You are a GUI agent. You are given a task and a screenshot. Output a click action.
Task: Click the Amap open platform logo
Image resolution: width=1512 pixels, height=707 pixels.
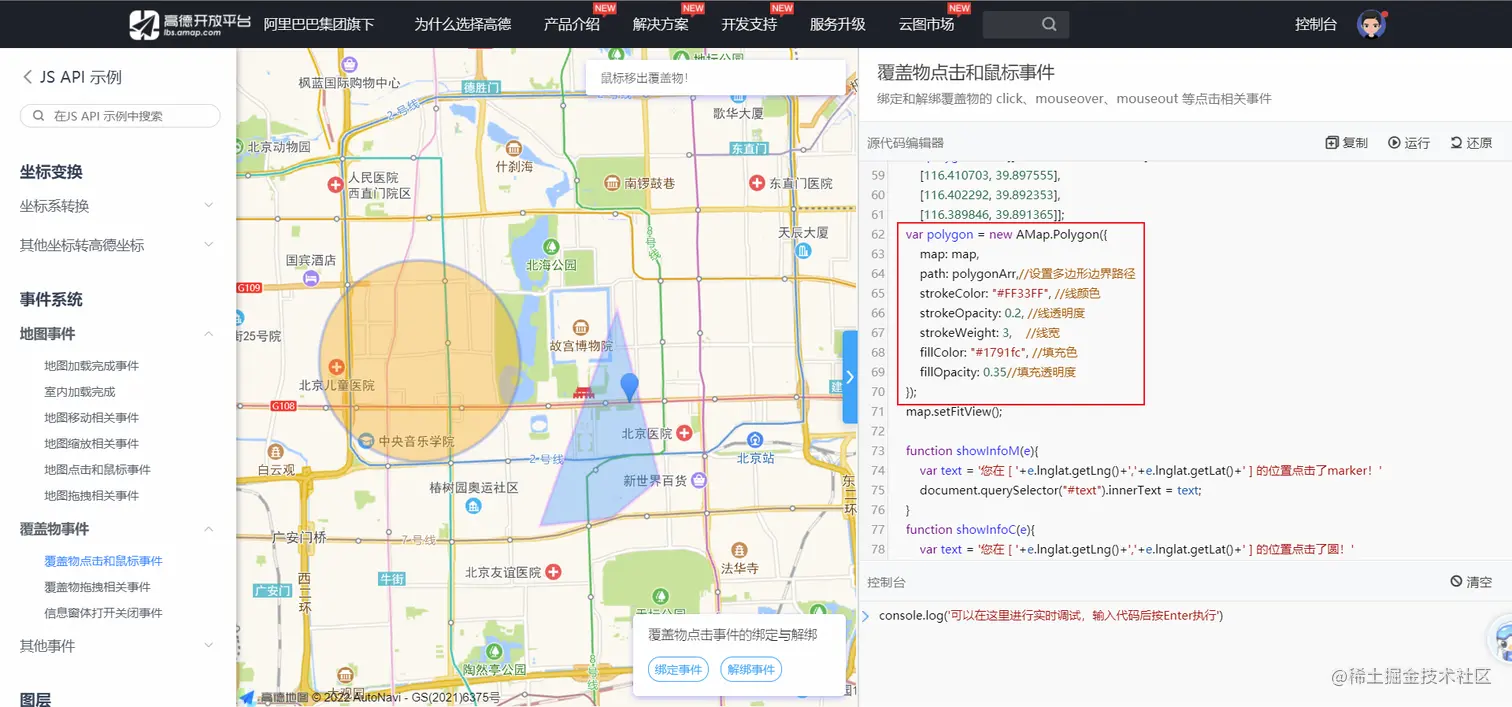click(x=191, y=24)
